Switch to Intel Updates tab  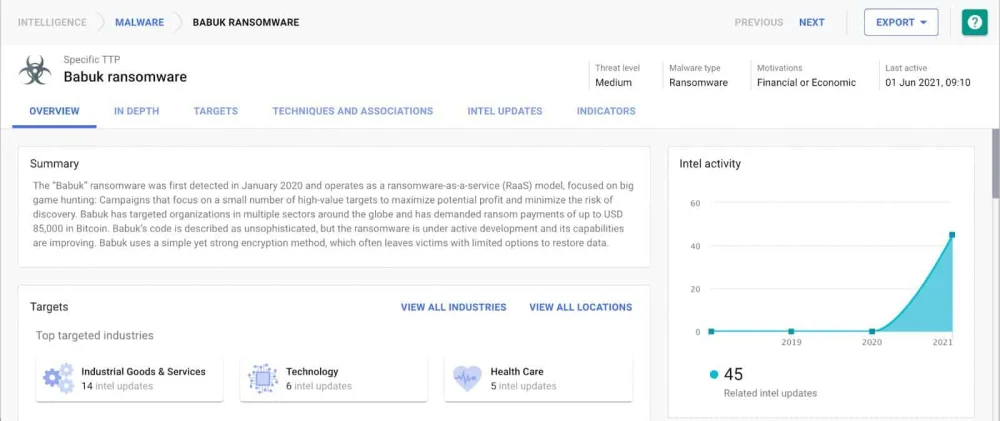click(504, 111)
